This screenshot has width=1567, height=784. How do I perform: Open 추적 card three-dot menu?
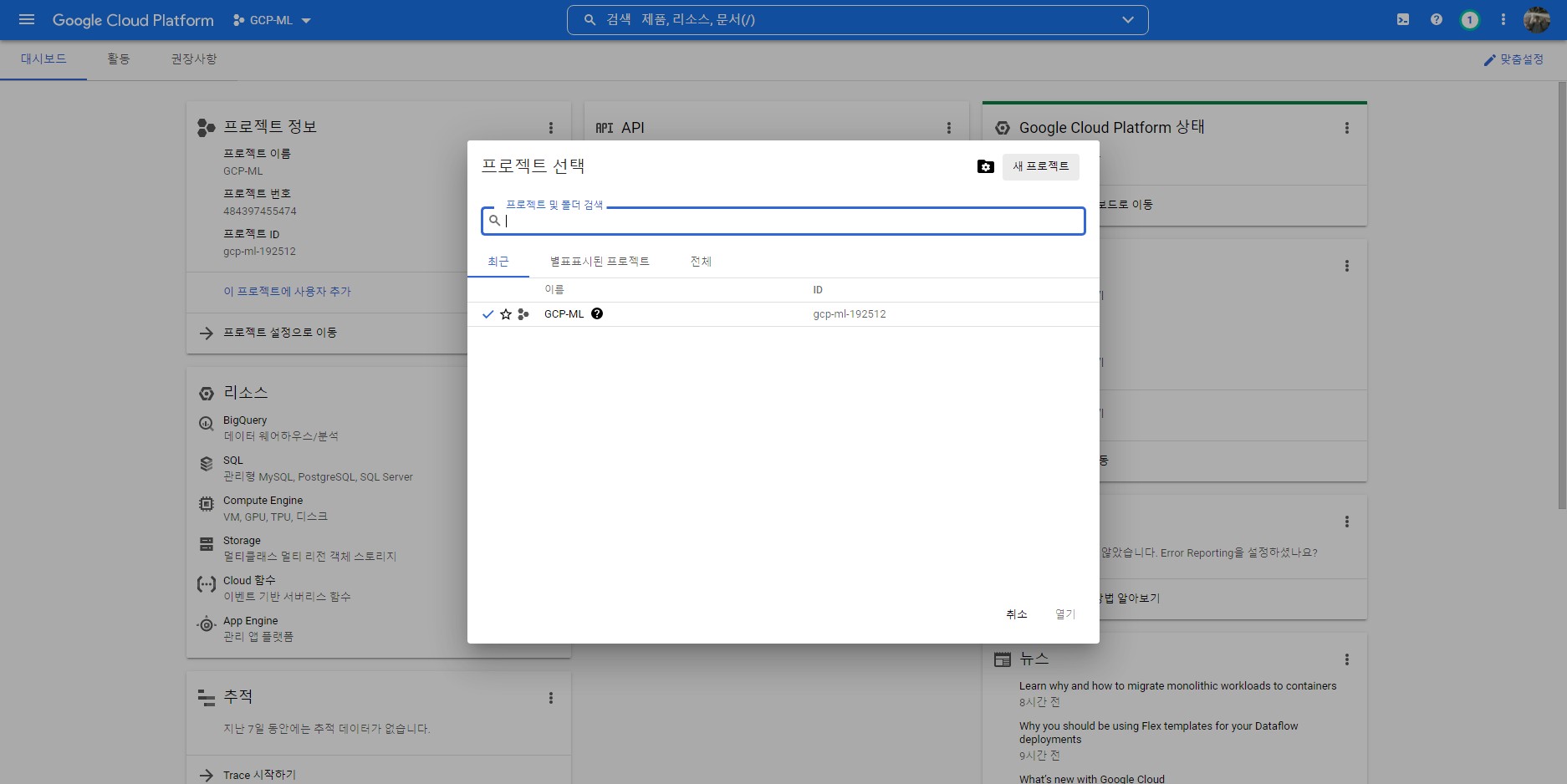[x=551, y=698]
